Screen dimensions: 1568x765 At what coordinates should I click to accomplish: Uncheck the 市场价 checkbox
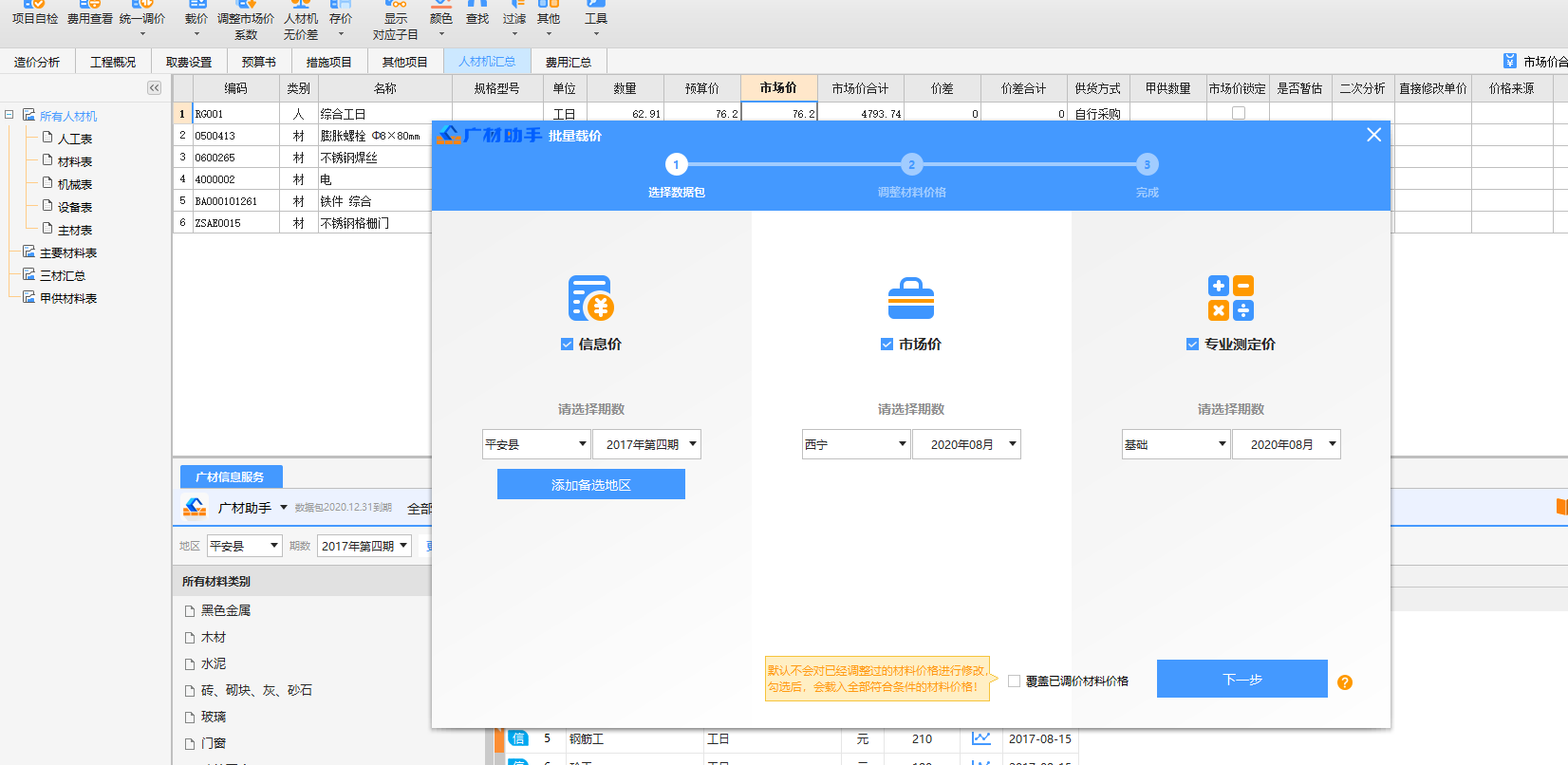pyautogui.click(x=887, y=345)
